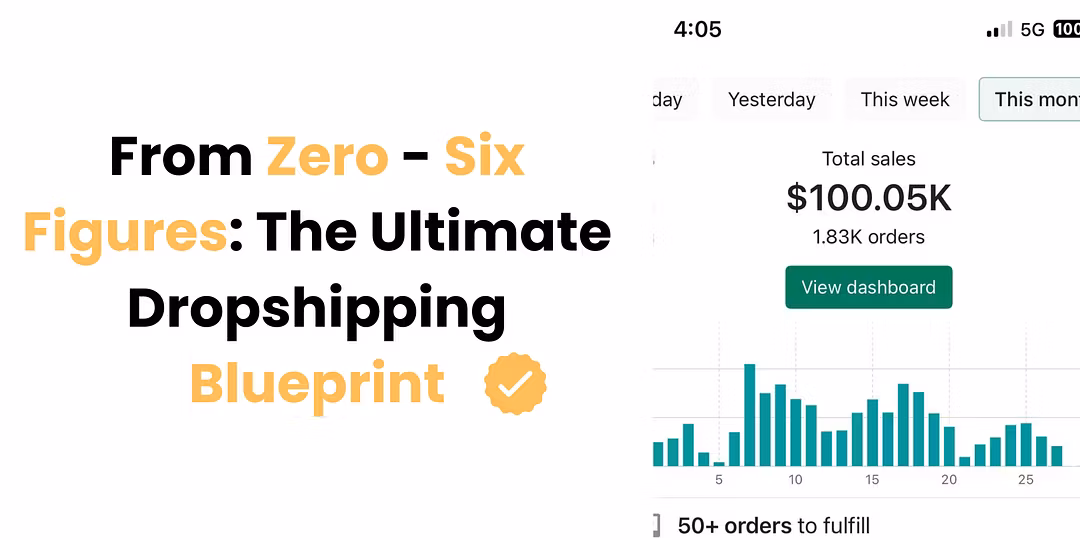Image resolution: width=1080 pixels, height=540 pixels.
Task: Tap the battery level indicator
Action: 1066,30
